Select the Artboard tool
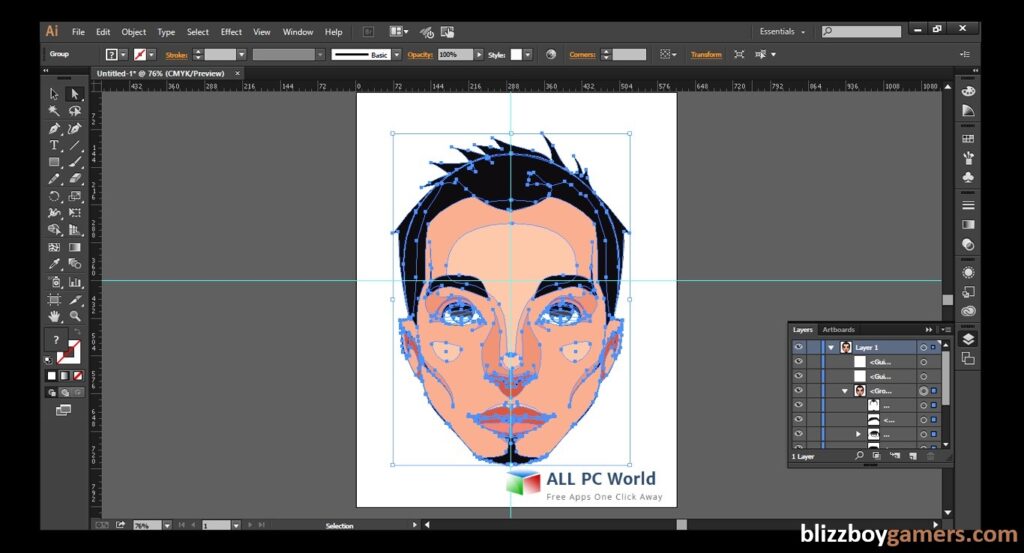 [x=54, y=300]
